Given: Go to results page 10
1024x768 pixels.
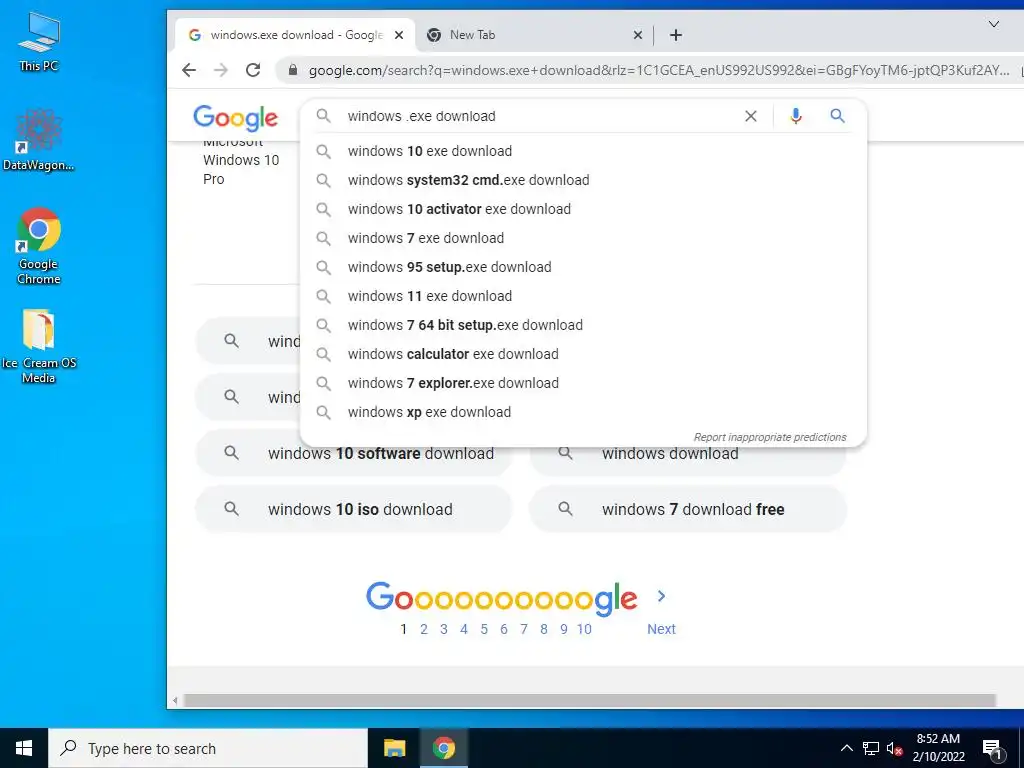Looking at the screenshot, I should pos(584,629).
